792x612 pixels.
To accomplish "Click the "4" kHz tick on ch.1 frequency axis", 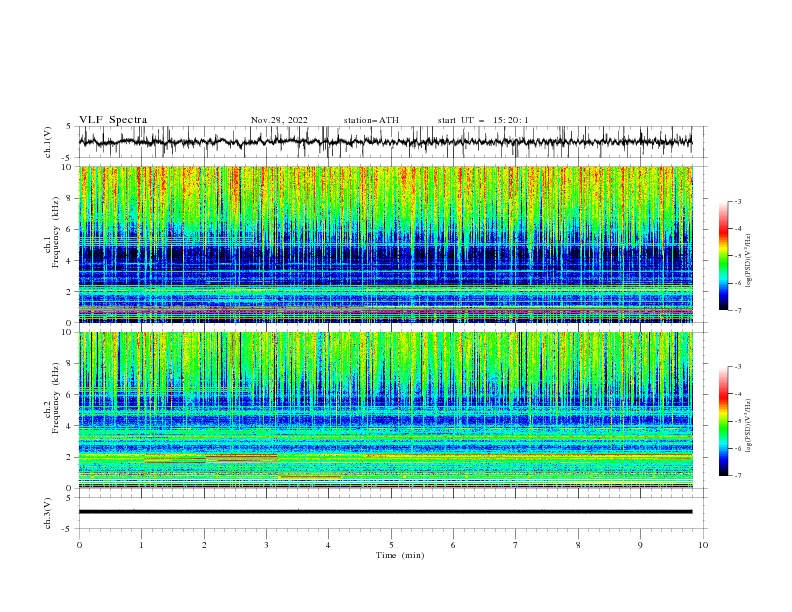I will (x=70, y=261).
